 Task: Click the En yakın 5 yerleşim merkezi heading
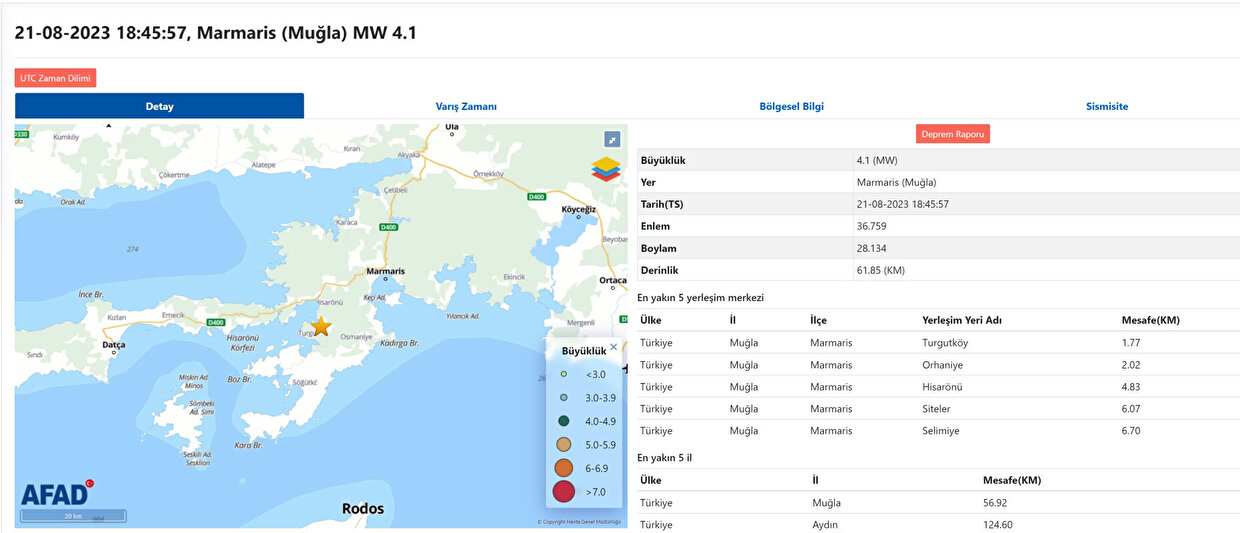[x=701, y=298]
